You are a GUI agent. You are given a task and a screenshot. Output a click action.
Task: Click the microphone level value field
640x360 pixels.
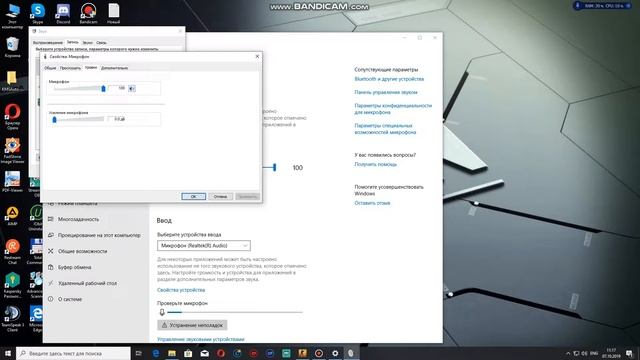[x=118, y=88]
